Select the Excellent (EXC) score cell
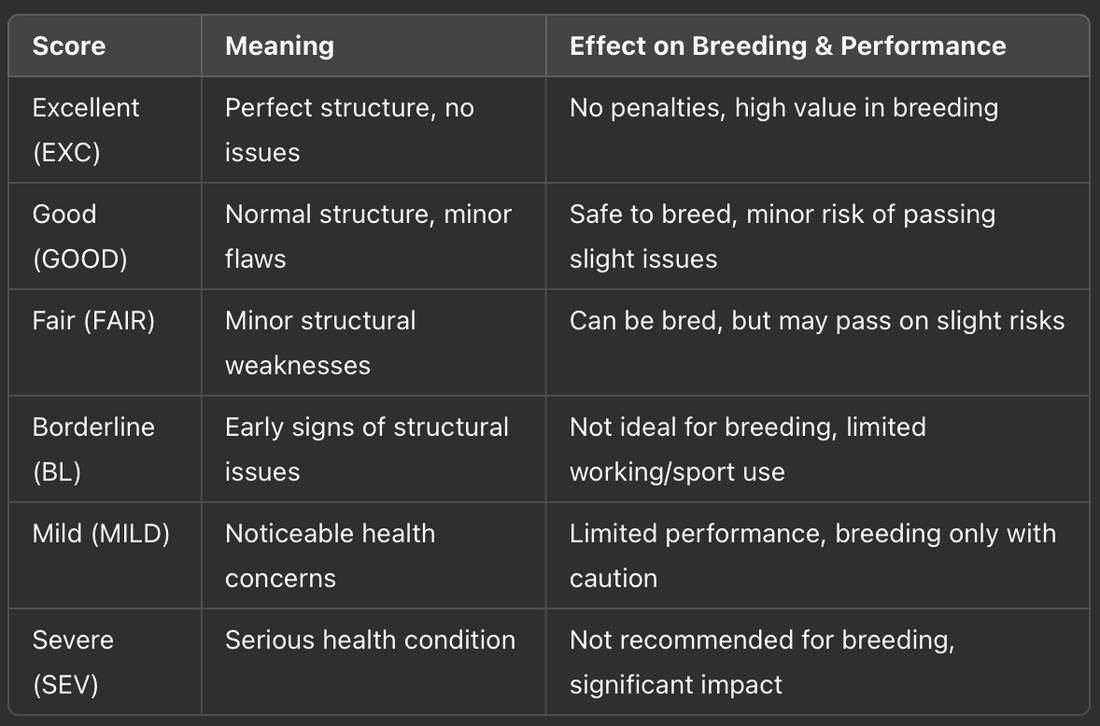Image resolution: width=1100 pixels, height=726 pixels. (86, 130)
